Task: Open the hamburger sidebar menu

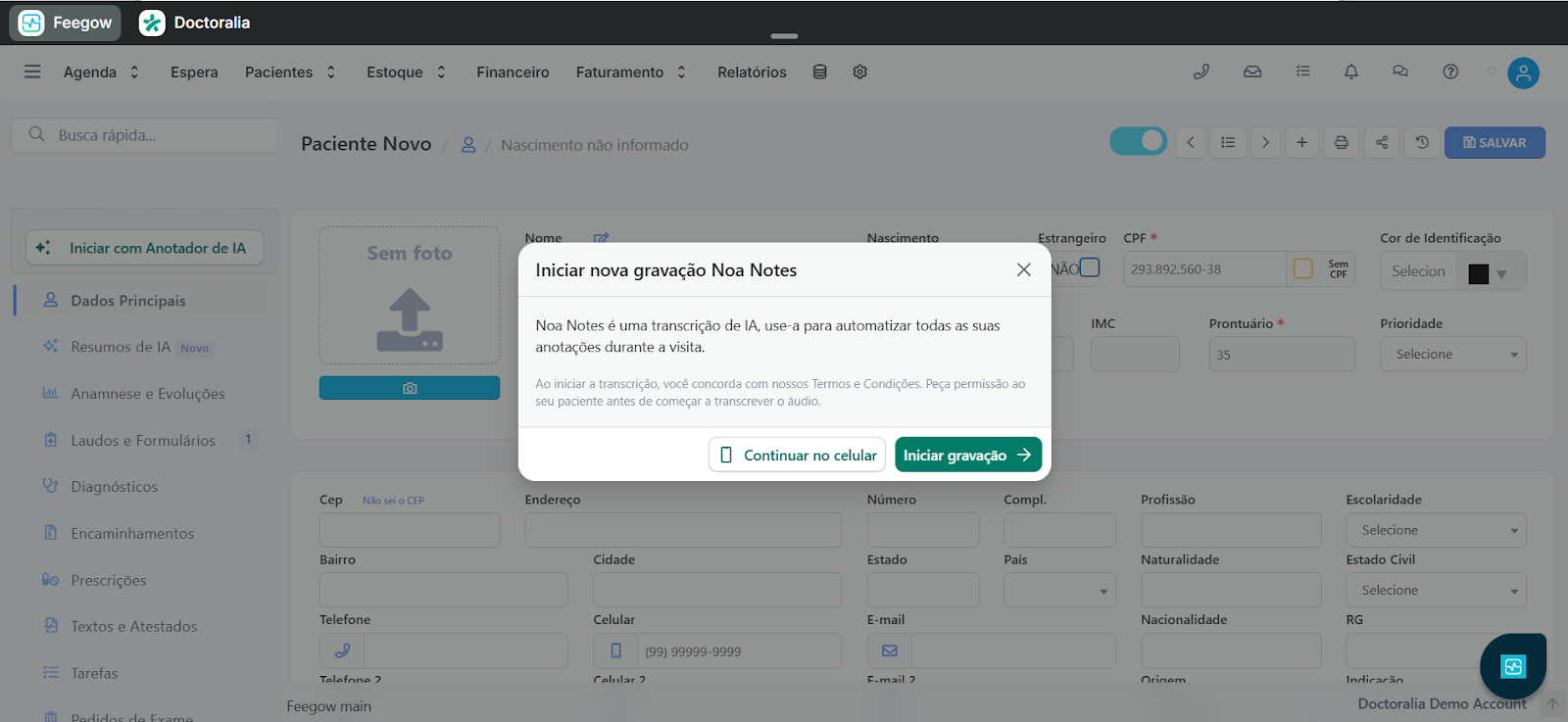Action: [x=32, y=72]
